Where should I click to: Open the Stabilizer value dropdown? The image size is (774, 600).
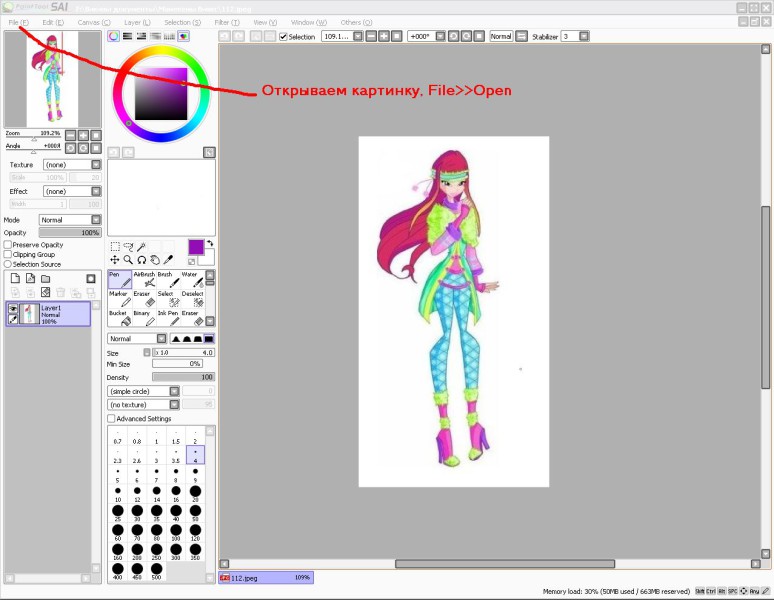(x=584, y=37)
